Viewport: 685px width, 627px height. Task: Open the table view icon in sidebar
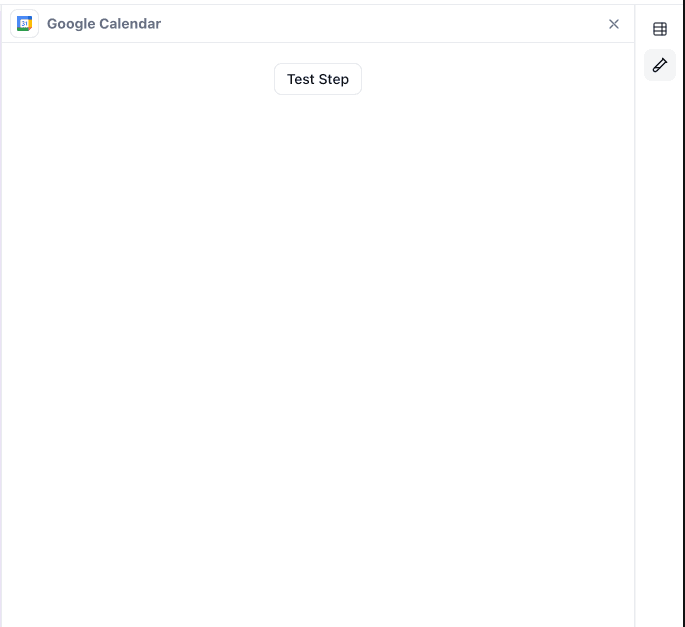click(659, 29)
